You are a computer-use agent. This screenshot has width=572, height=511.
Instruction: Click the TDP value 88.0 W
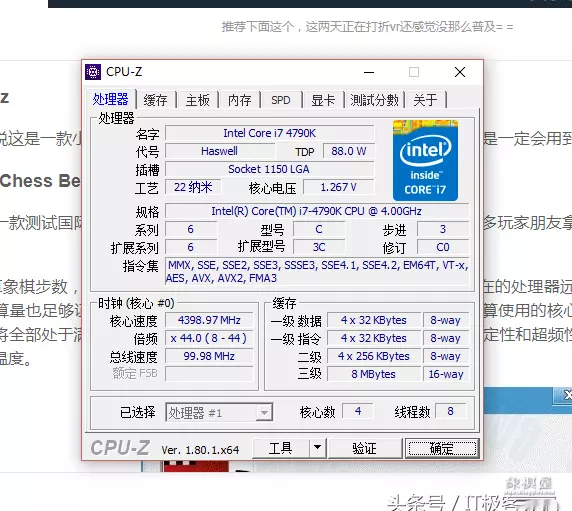pos(349,151)
